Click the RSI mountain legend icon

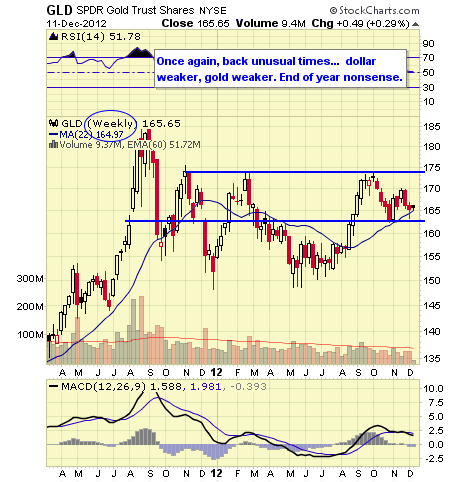coord(53,36)
